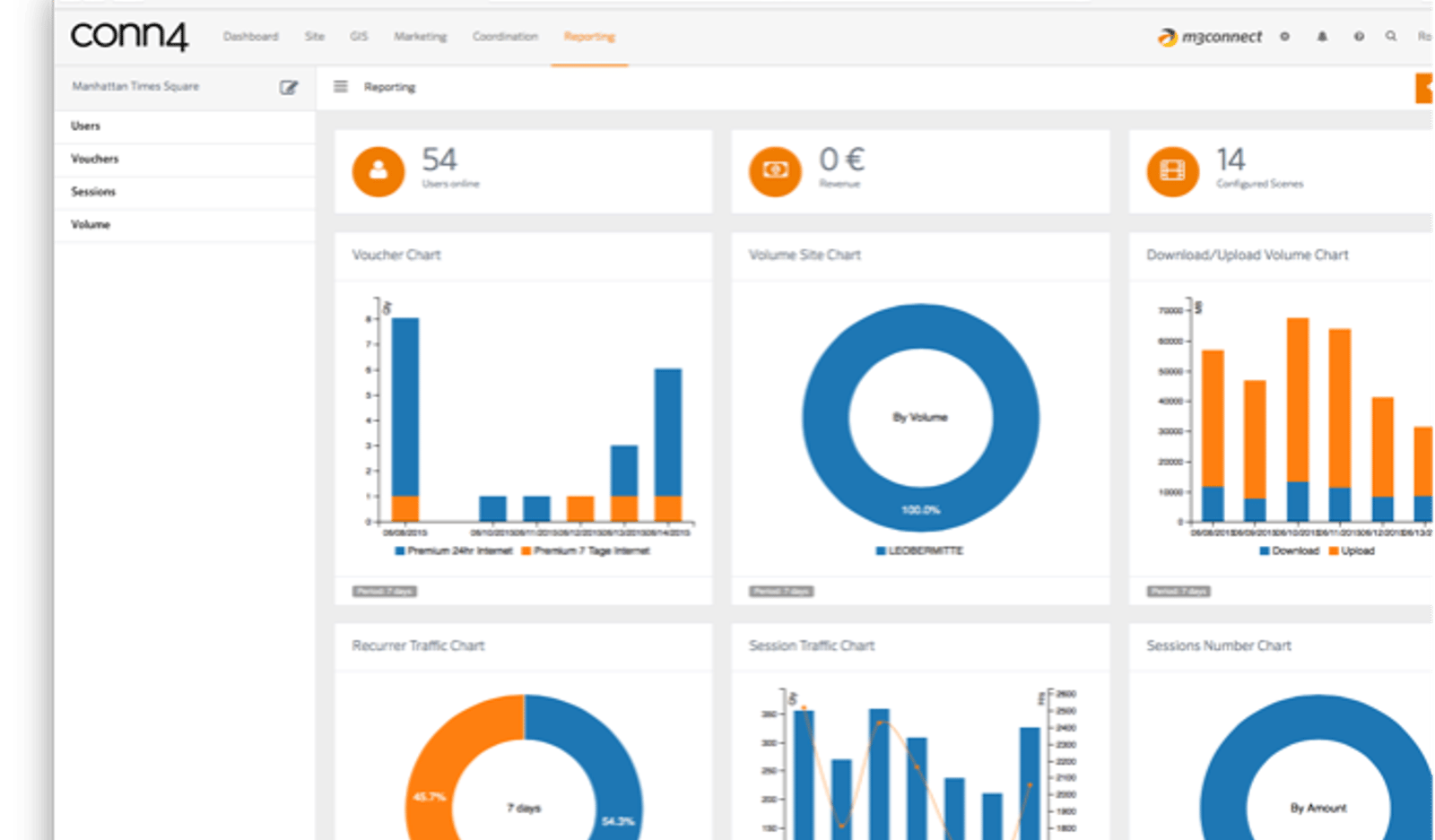Open Sessions in the sidebar
This screenshot has height=840, width=1435.
click(185, 193)
